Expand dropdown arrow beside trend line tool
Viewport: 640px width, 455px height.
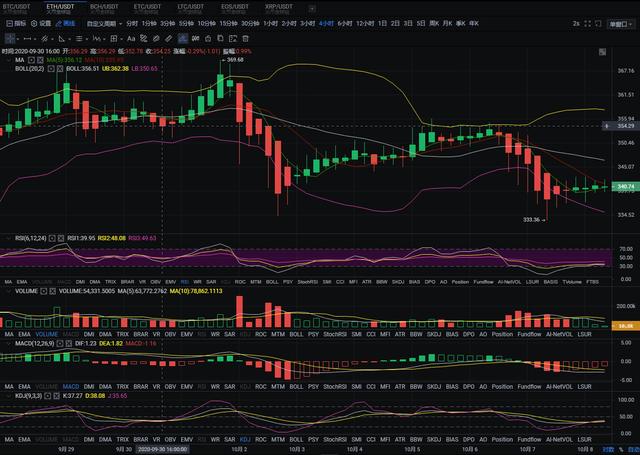pos(35,39)
